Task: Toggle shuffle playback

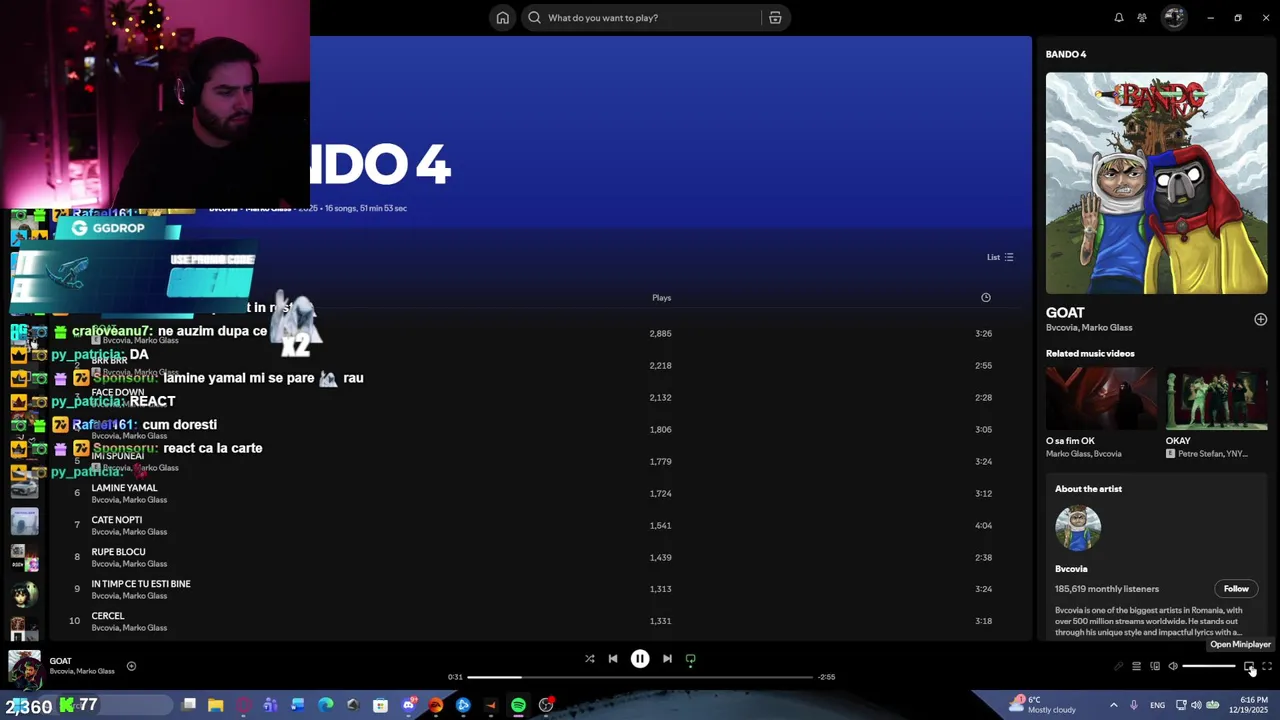Action: [x=589, y=659]
